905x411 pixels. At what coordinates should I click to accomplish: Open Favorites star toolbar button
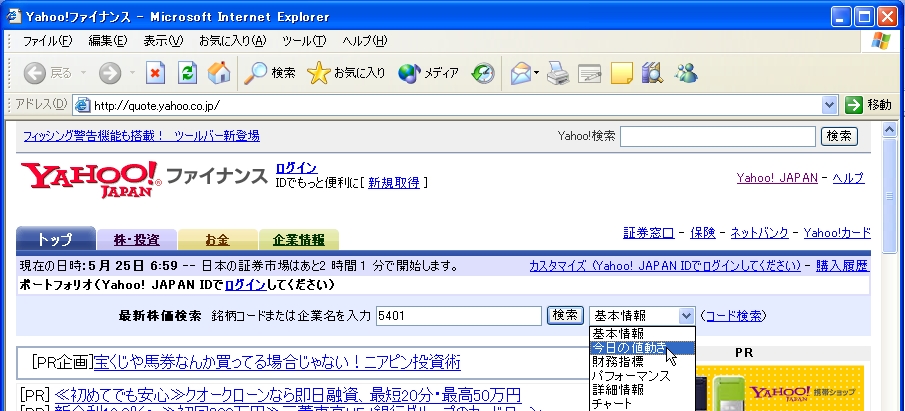[346, 73]
